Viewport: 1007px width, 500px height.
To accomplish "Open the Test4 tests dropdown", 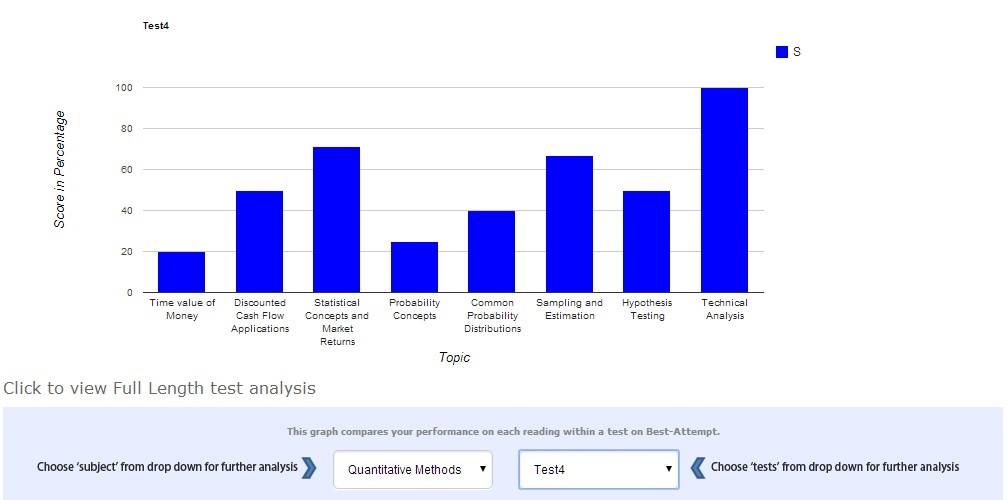I will point(599,469).
